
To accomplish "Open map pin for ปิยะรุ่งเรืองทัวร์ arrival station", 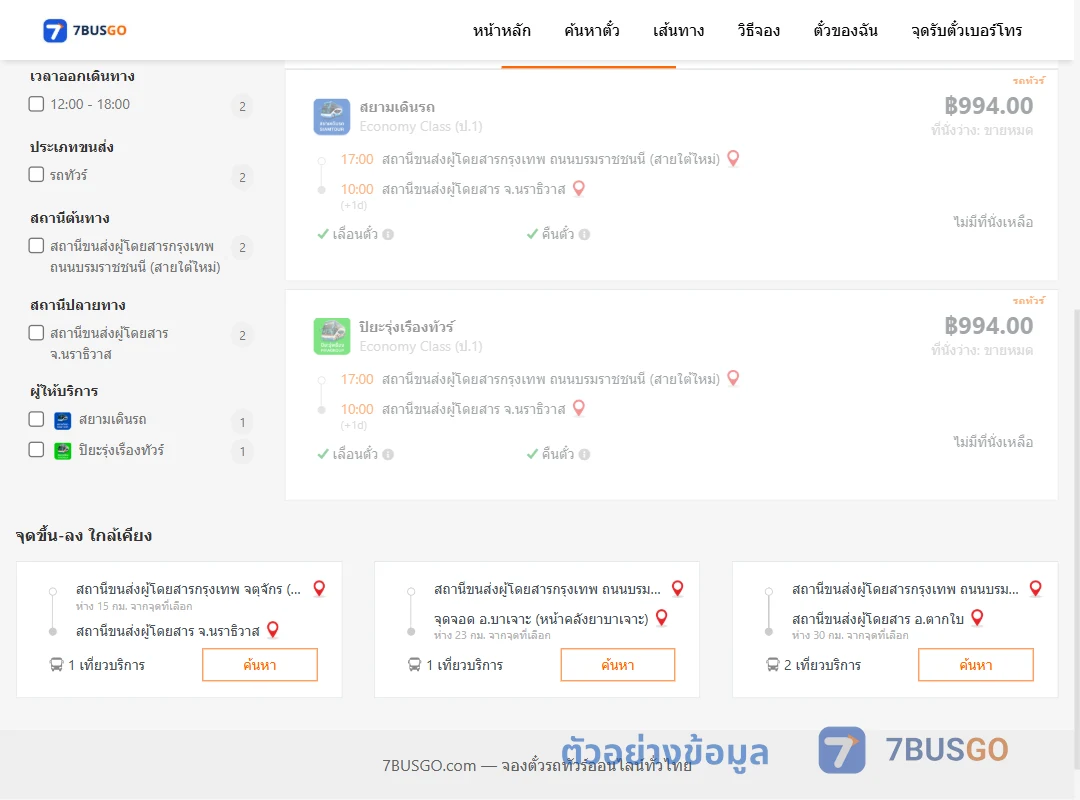I will click(x=579, y=408).
